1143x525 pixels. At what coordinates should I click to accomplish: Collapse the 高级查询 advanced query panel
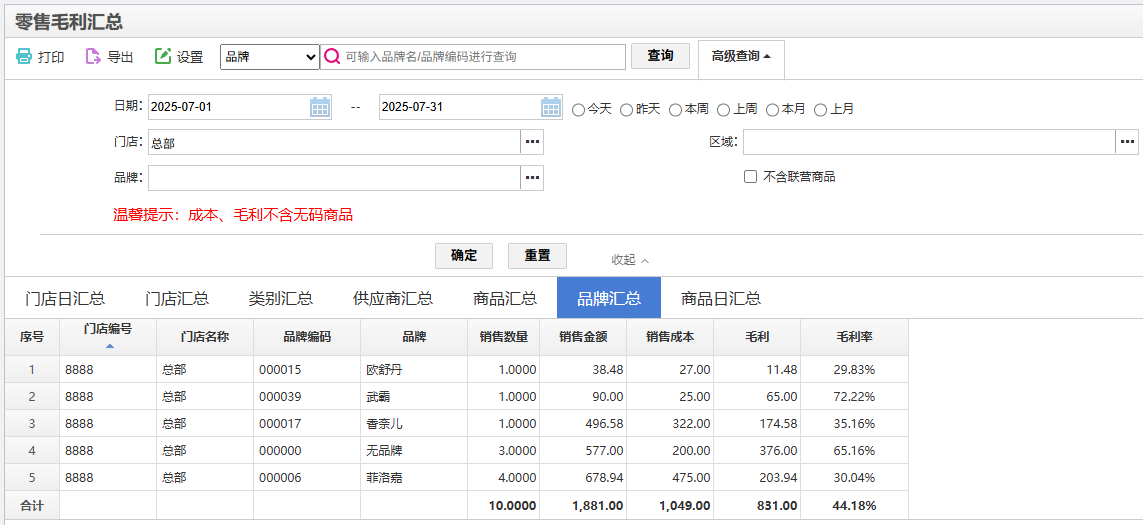[x=741, y=57]
